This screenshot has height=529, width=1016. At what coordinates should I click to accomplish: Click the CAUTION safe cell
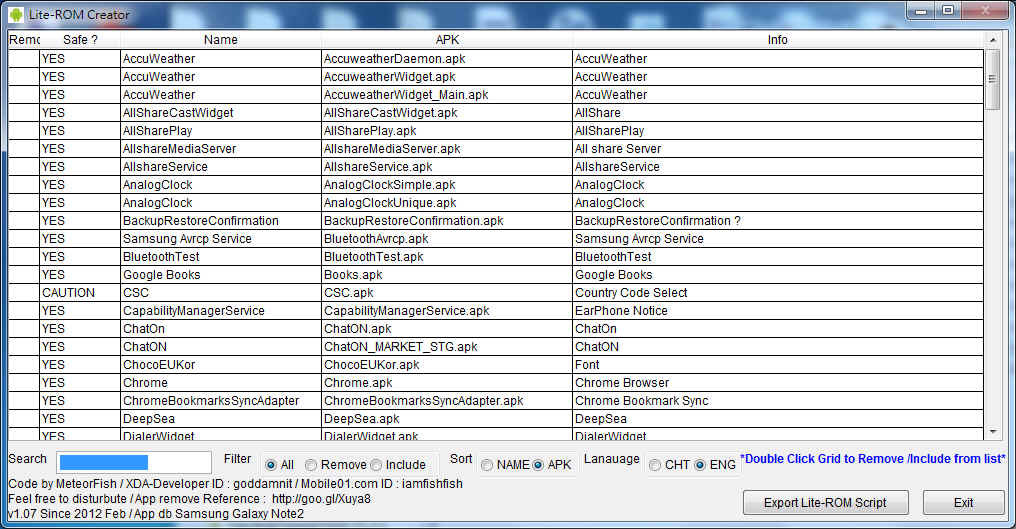(80, 293)
